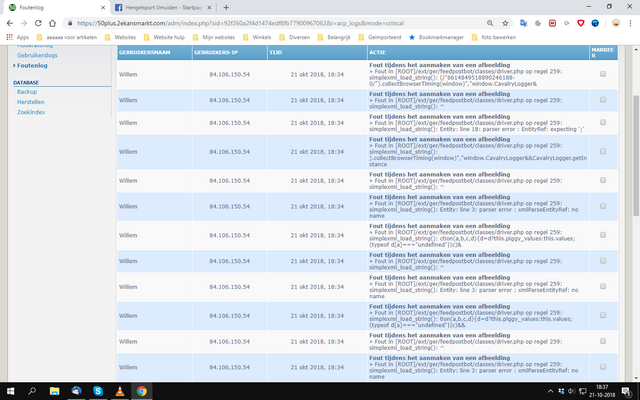Switch to the Hengelsport IJmuiden tab
This screenshot has height=400, width=640.
163,7
